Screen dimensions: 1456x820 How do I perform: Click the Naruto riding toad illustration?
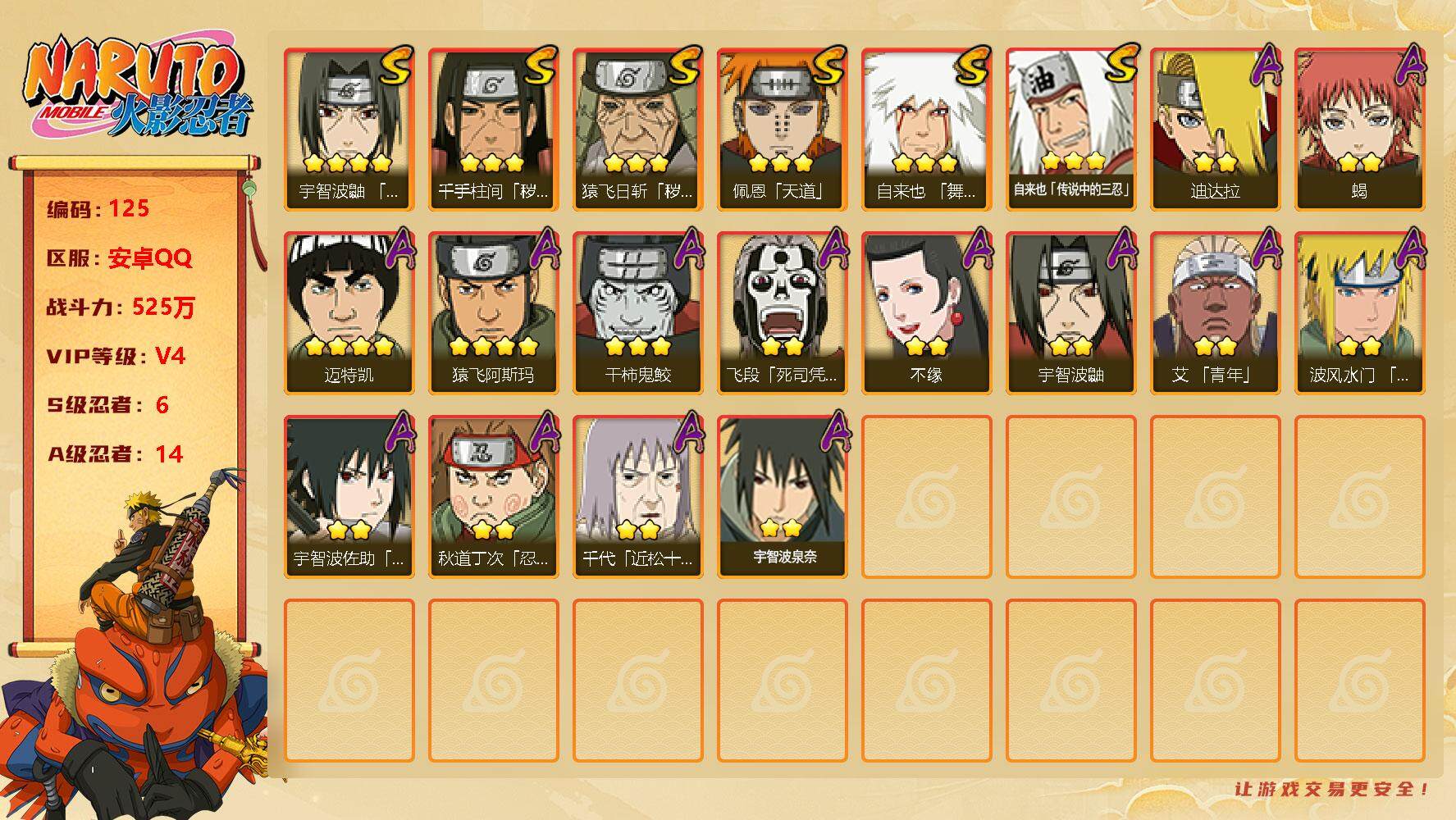[135, 646]
